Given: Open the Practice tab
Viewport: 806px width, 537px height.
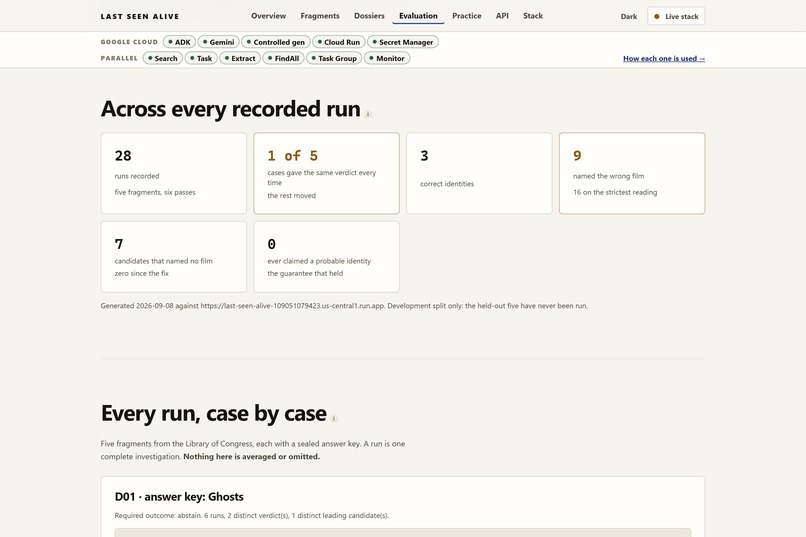Looking at the screenshot, I should 467,16.
